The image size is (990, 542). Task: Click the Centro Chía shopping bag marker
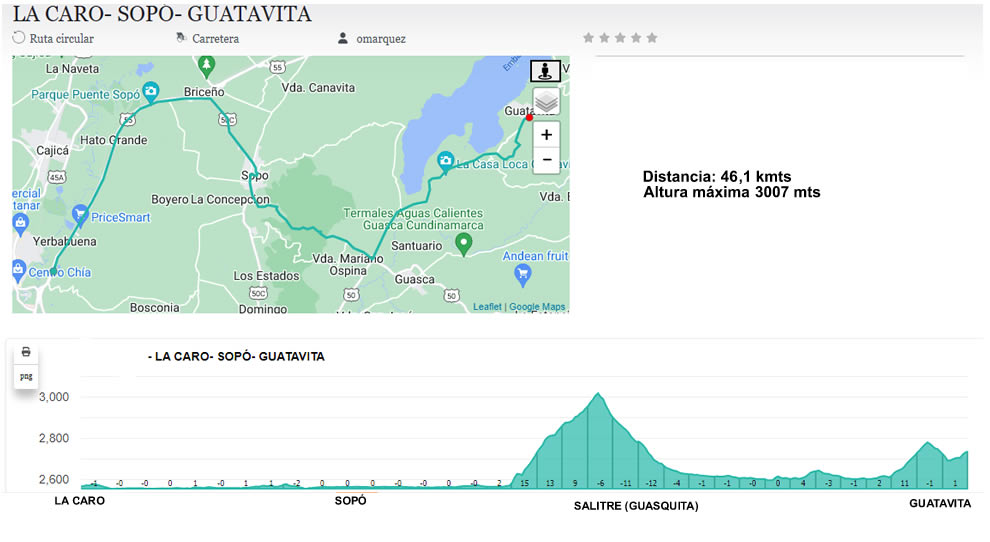click(x=18, y=268)
